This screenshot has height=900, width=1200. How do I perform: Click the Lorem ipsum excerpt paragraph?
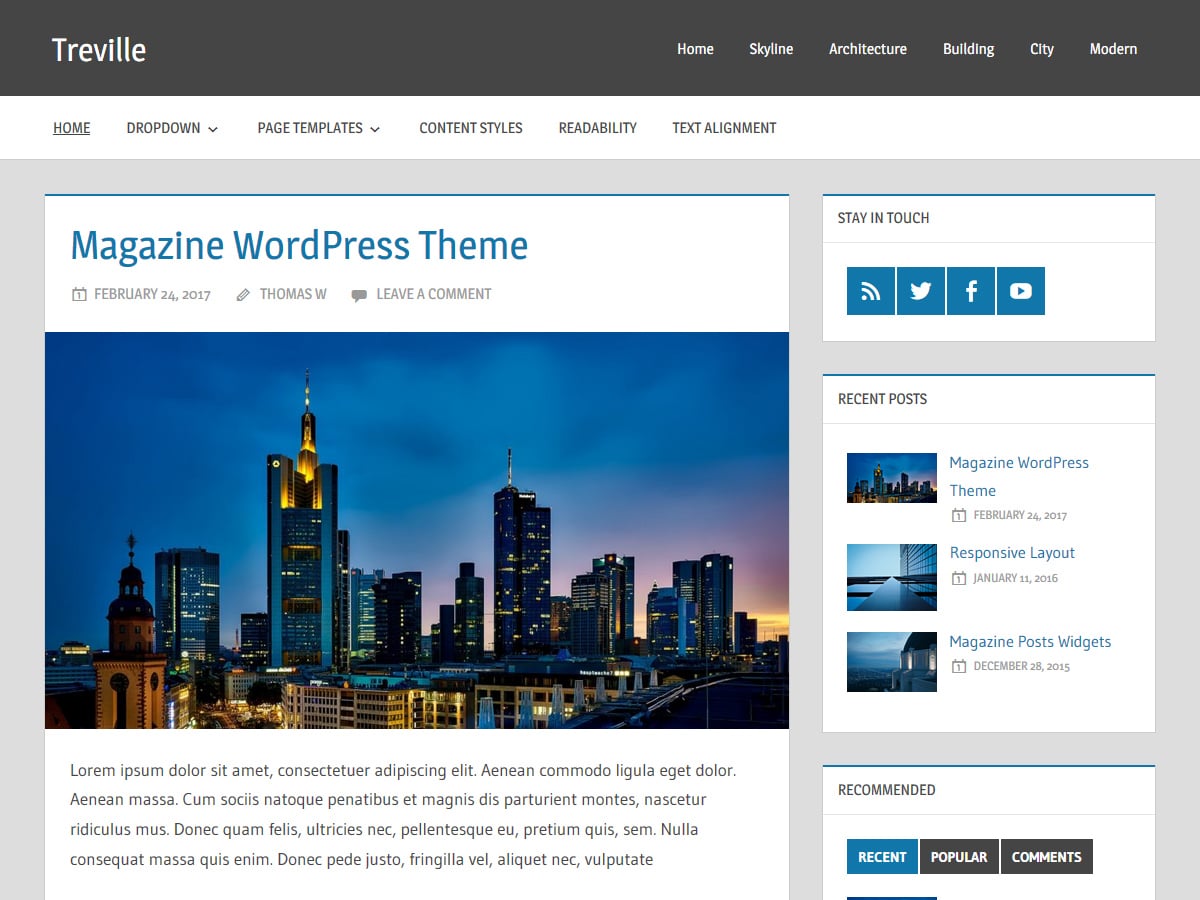coord(403,815)
